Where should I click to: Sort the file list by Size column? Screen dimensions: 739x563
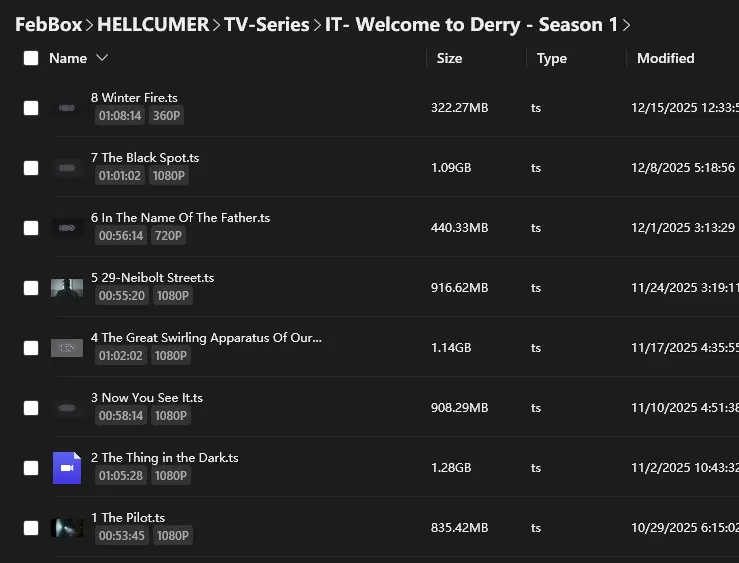click(x=449, y=58)
